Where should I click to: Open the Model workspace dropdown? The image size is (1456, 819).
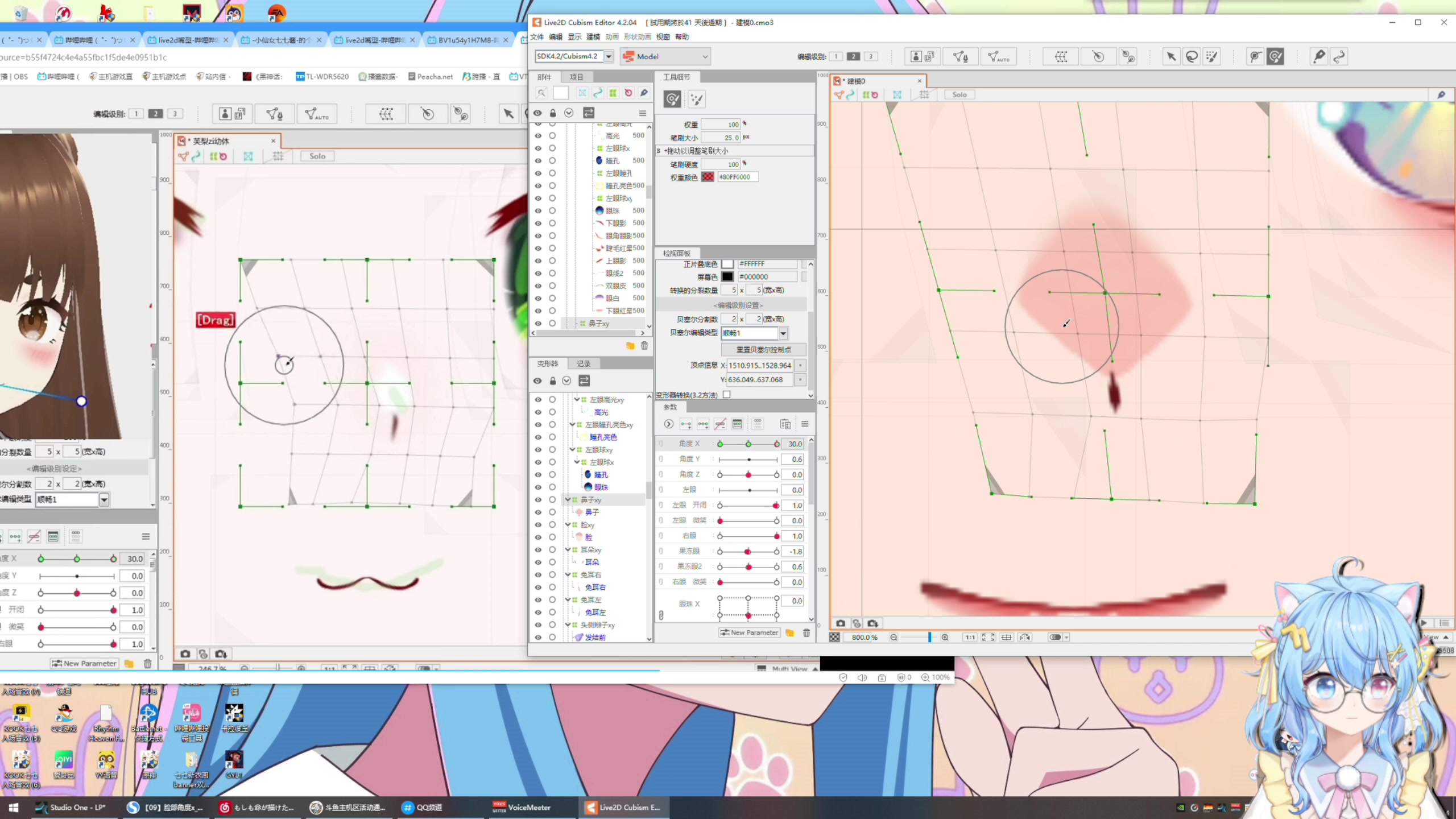click(665, 56)
